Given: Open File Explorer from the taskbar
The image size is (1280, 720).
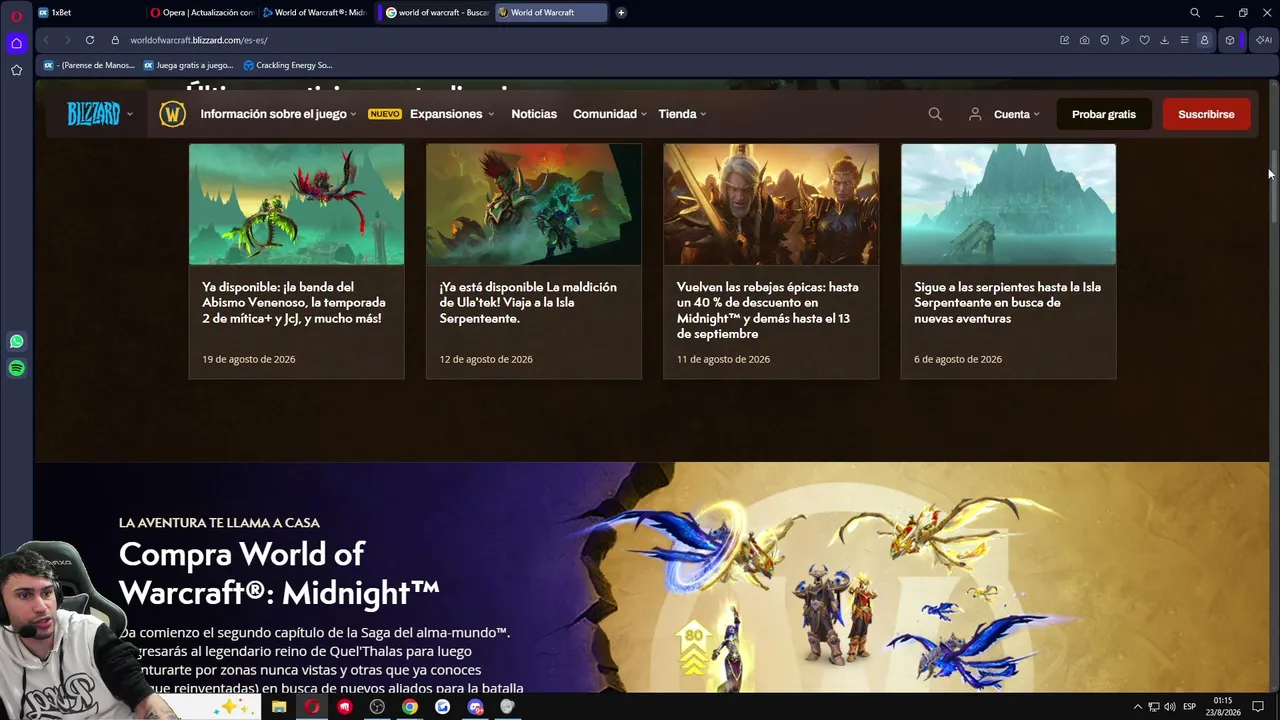Looking at the screenshot, I should (x=279, y=707).
